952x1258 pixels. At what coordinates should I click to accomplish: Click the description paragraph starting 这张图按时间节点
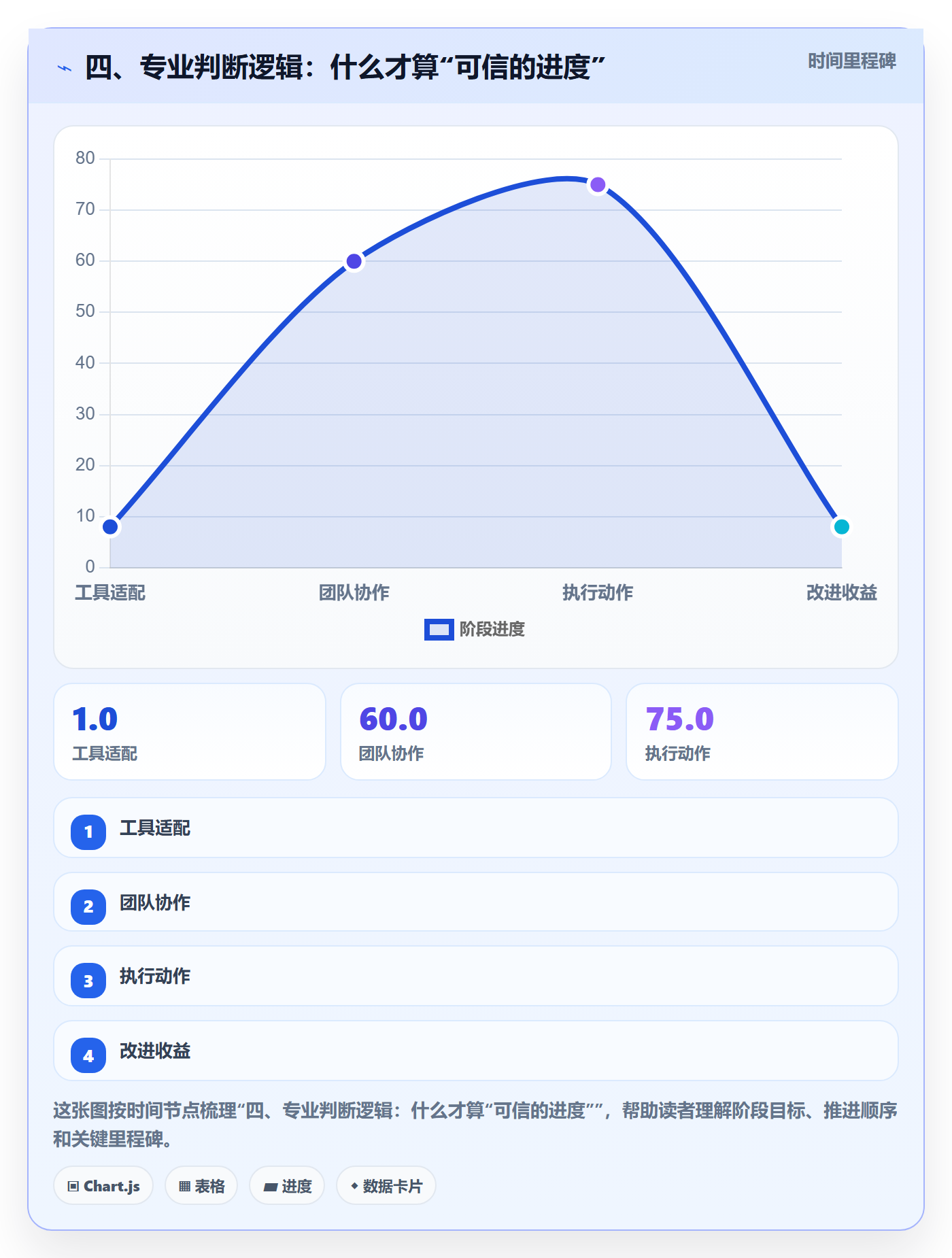tap(475, 1125)
